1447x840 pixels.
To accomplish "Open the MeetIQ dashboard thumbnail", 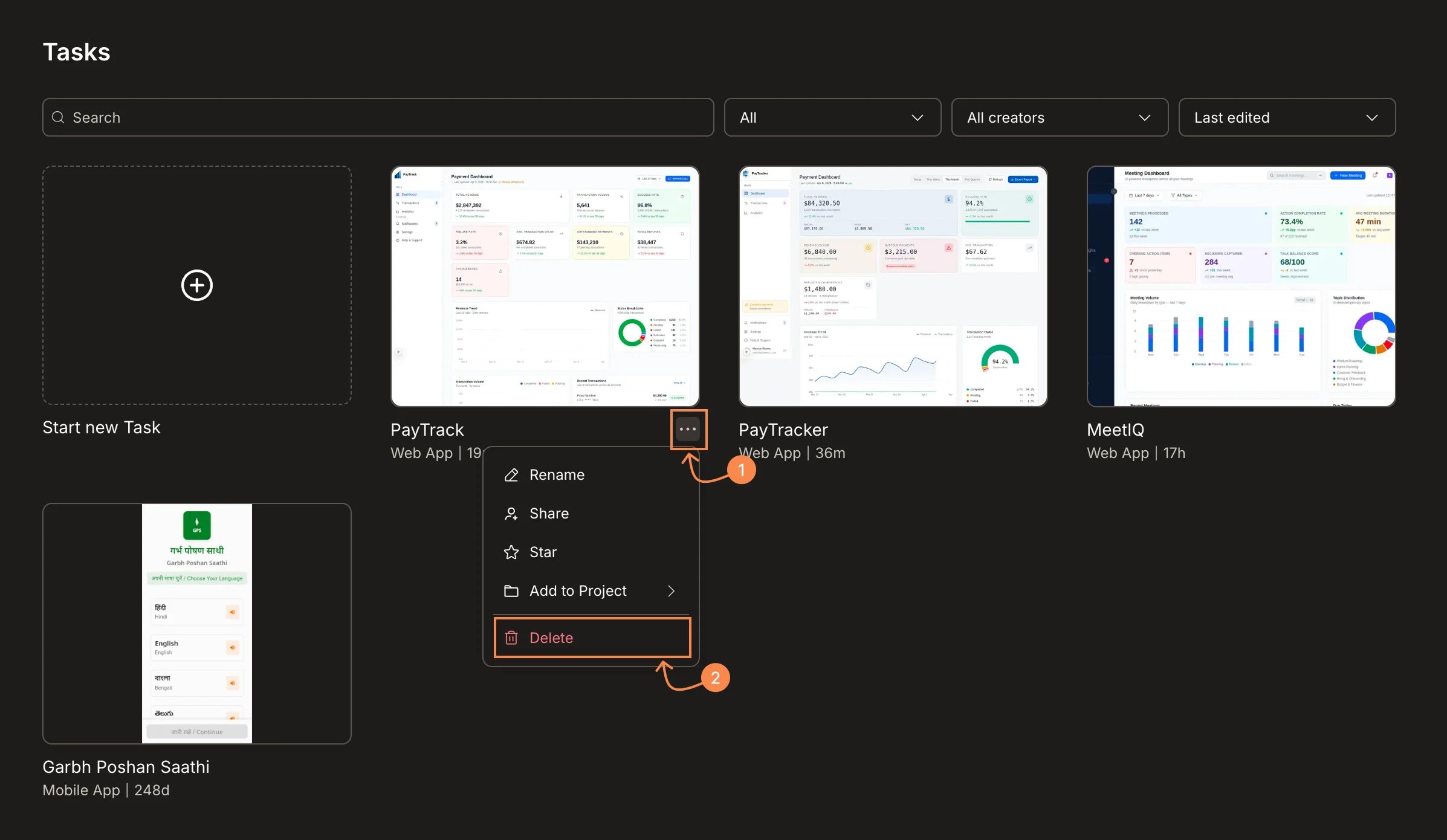I will coord(1241,286).
